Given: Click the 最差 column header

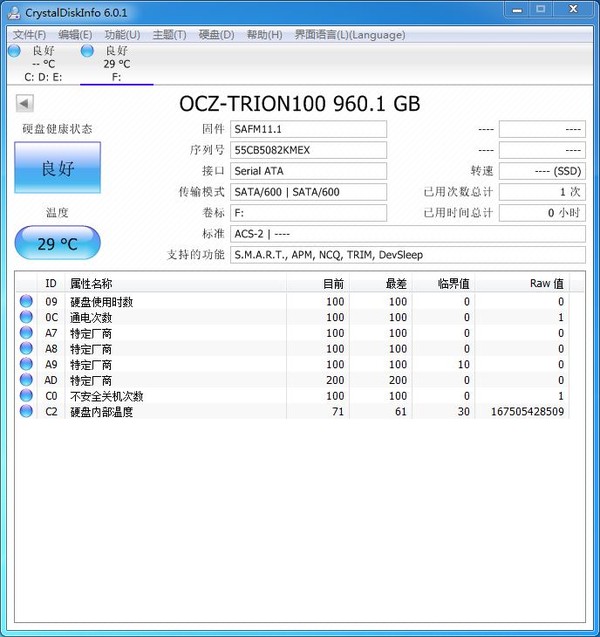Looking at the screenshot, I should pos(381,284).
